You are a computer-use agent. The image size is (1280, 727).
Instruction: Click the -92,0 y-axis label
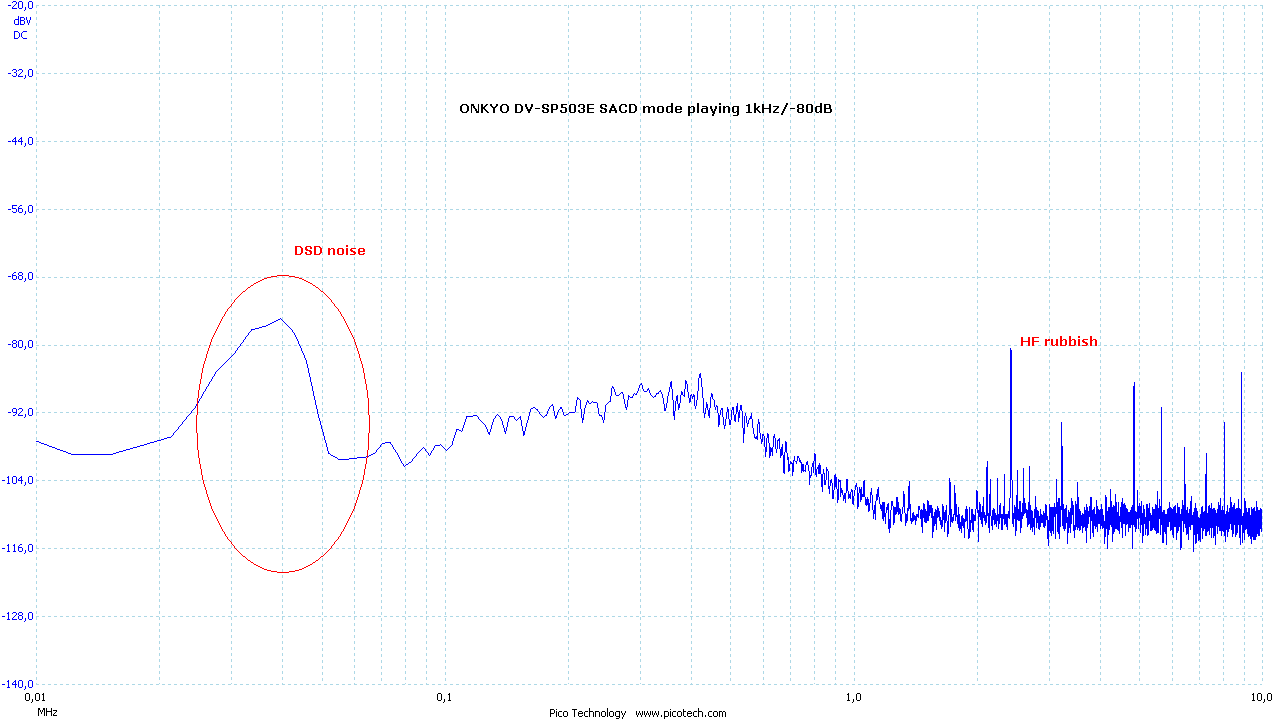coord(20,412)
